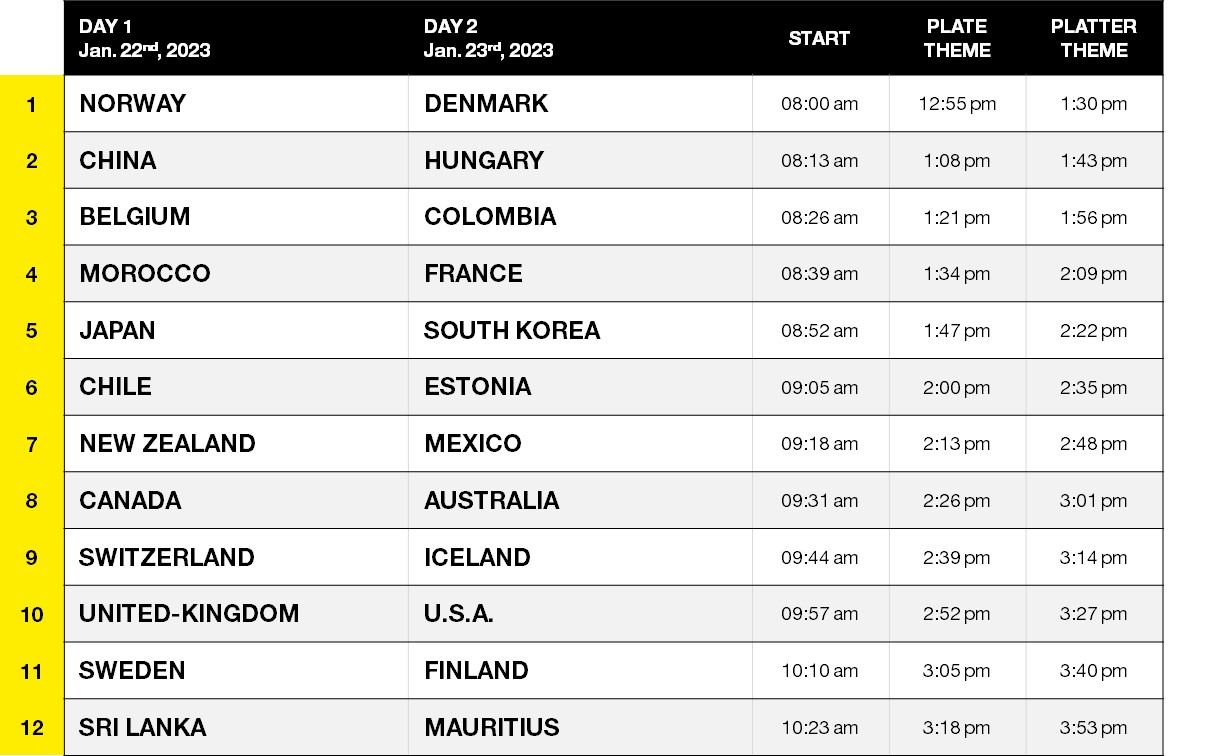The width and height of the screenshot is (1210, 756).
Task: Select the SWITZERLAND cell
Action: (x=167, y=557)
